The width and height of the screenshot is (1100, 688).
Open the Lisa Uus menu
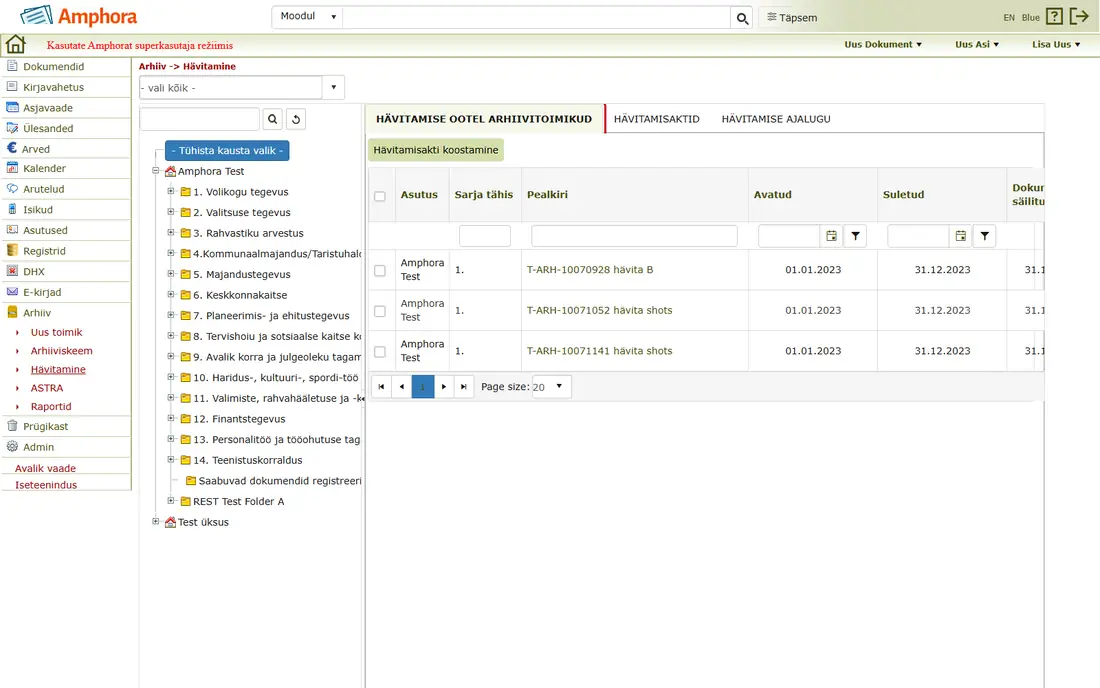(x=1056, y=44)
